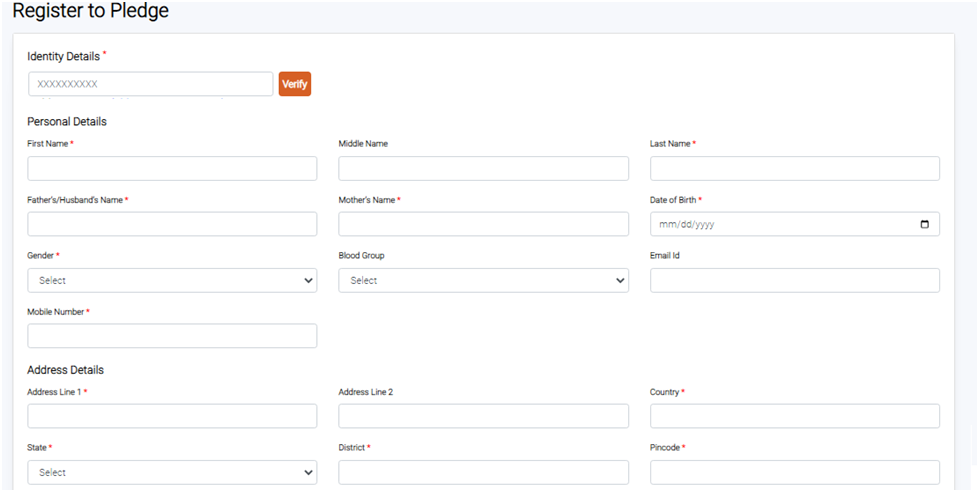Open the Blood Group dropdown
The width and height of the screenshot is (979, 492).
[483, 280]
